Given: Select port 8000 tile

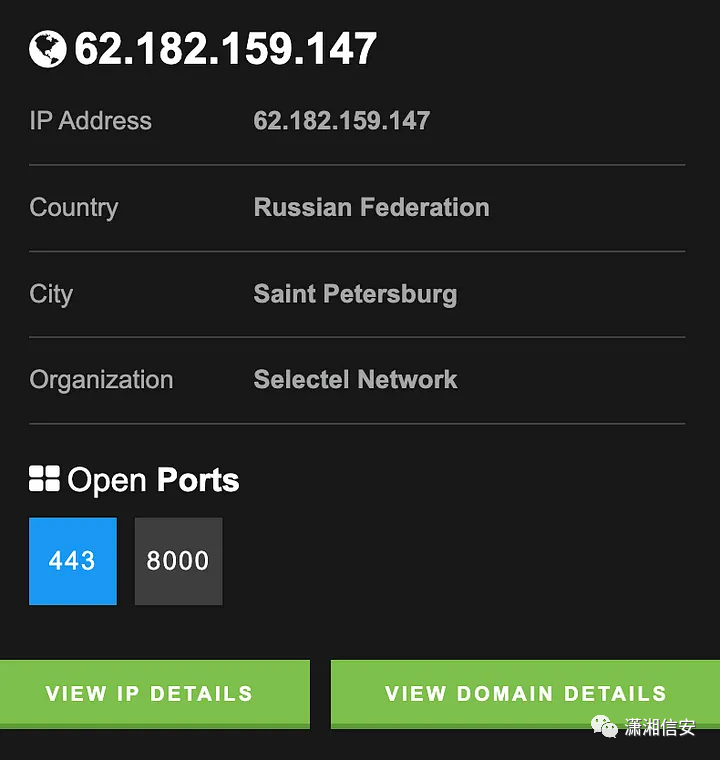Looking at the screenshot, I should [178, 561].
